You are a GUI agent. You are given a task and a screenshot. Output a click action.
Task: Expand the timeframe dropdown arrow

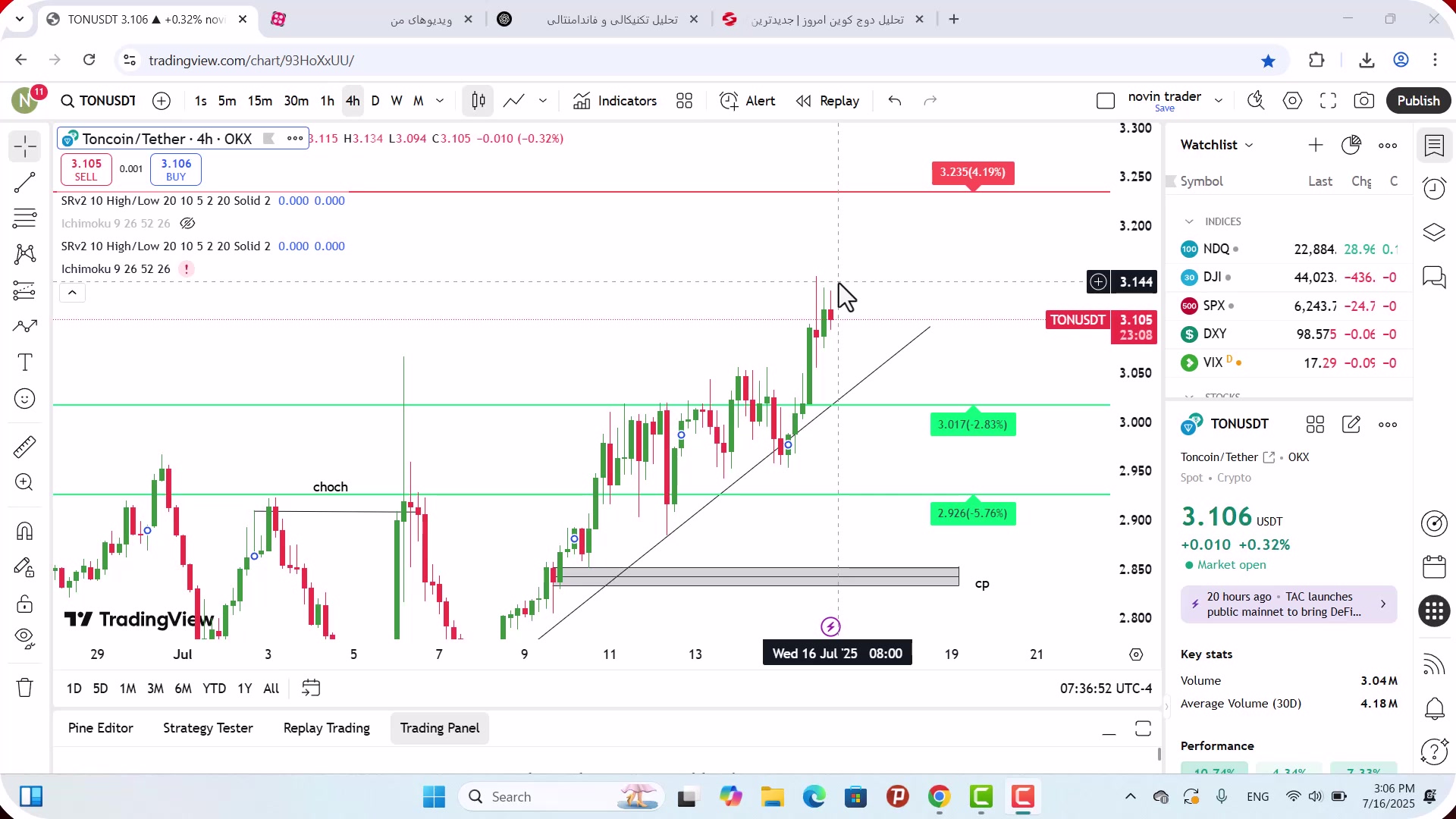click(x=440, y=101)
